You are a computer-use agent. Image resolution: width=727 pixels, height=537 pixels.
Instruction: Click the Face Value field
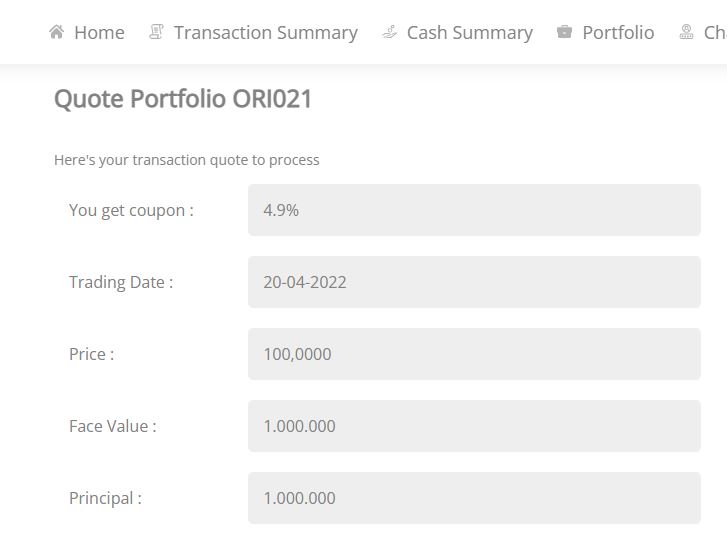pos(474,426)
